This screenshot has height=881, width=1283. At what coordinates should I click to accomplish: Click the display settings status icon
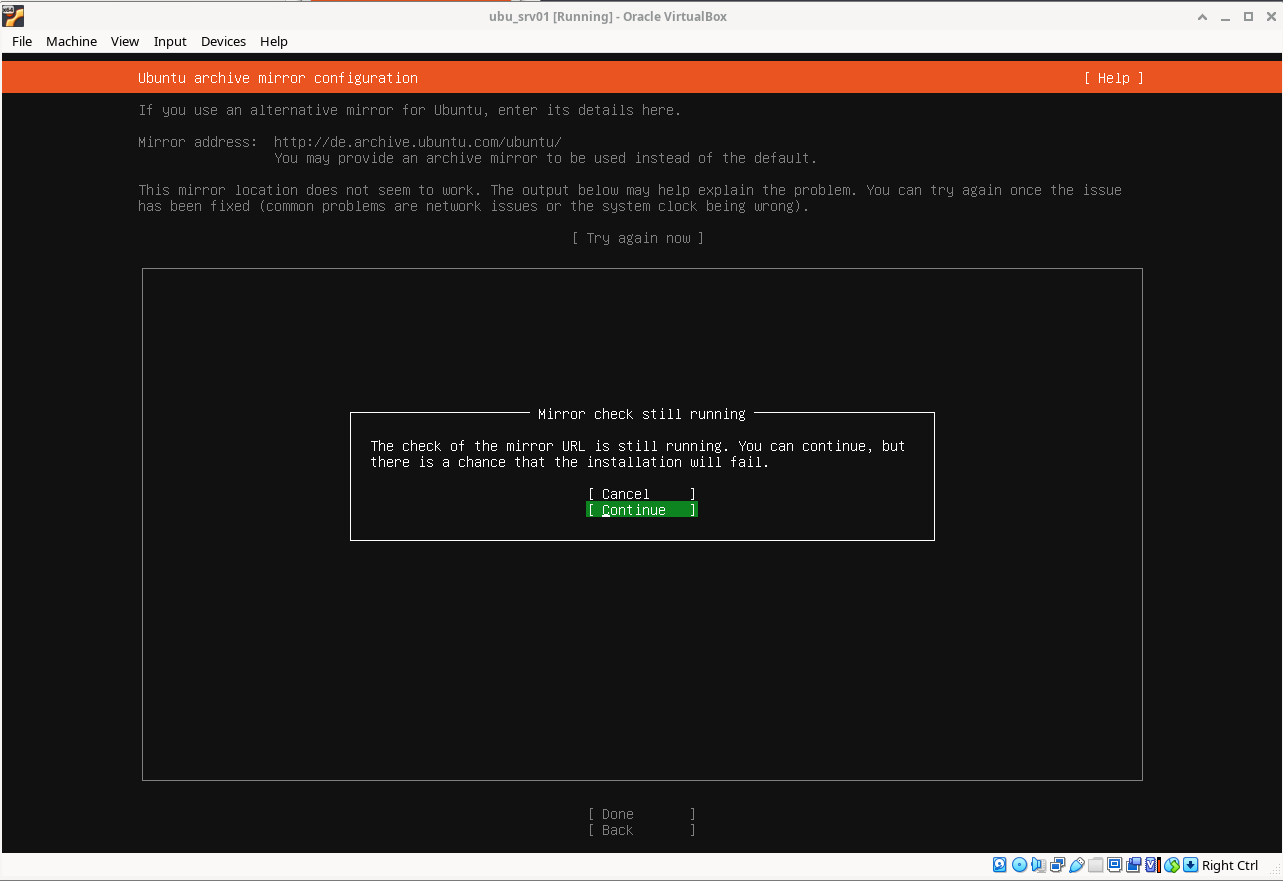1115,865
